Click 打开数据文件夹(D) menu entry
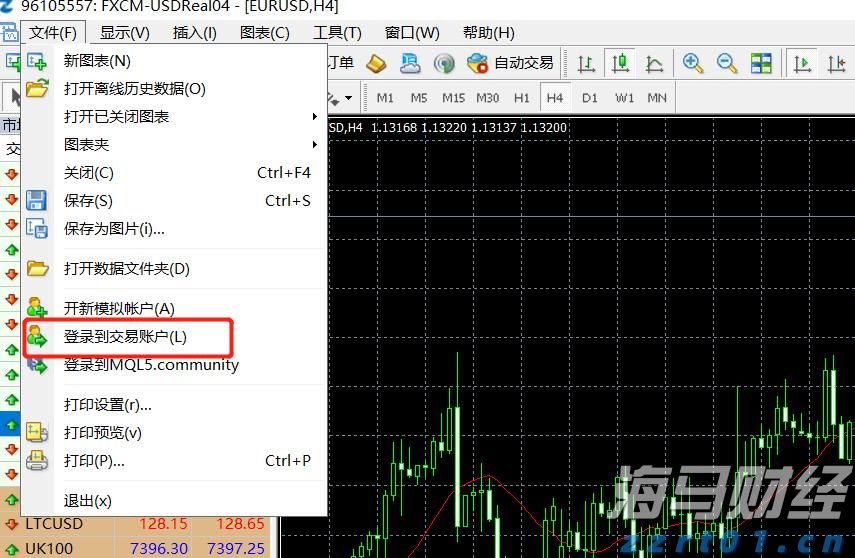The height and width of the screenshot is (558, 855). tap(126, 269)
